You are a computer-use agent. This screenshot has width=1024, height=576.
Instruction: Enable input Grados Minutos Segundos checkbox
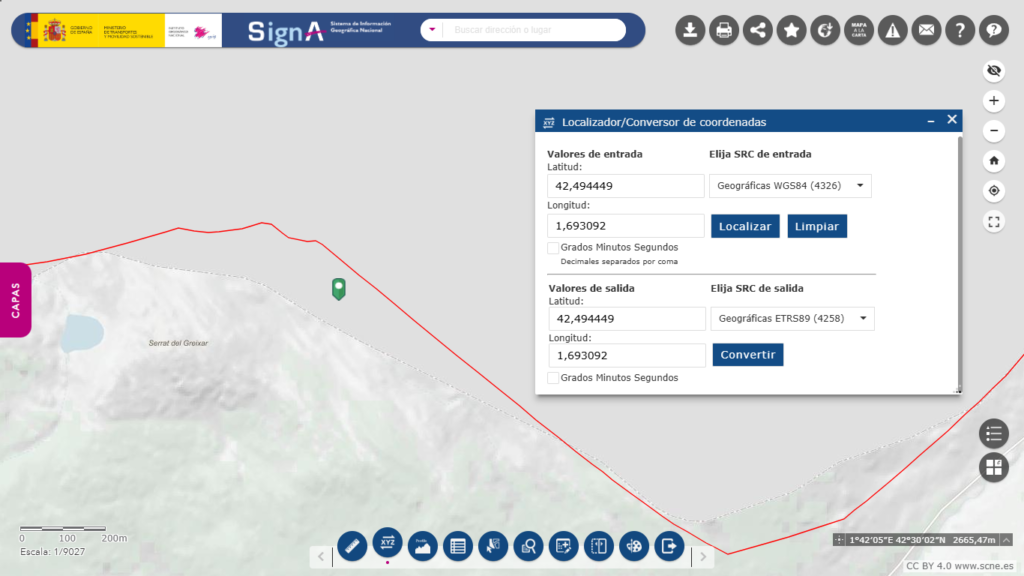(x=553, y=247)
